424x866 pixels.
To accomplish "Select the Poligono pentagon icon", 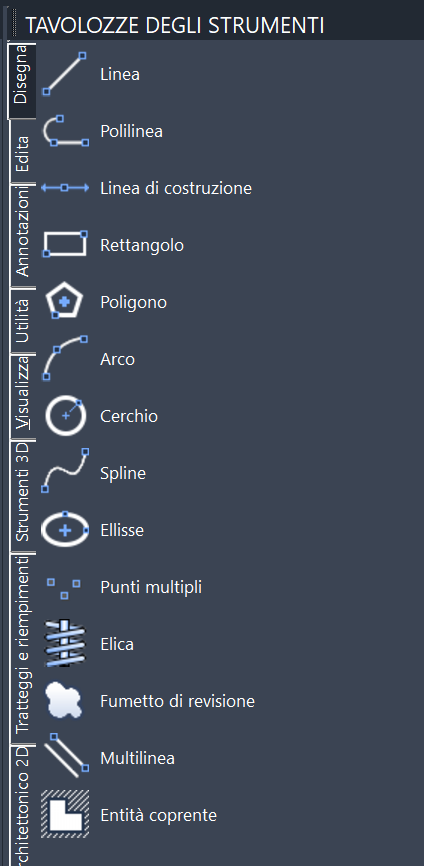I will click(x=65, y=302).
